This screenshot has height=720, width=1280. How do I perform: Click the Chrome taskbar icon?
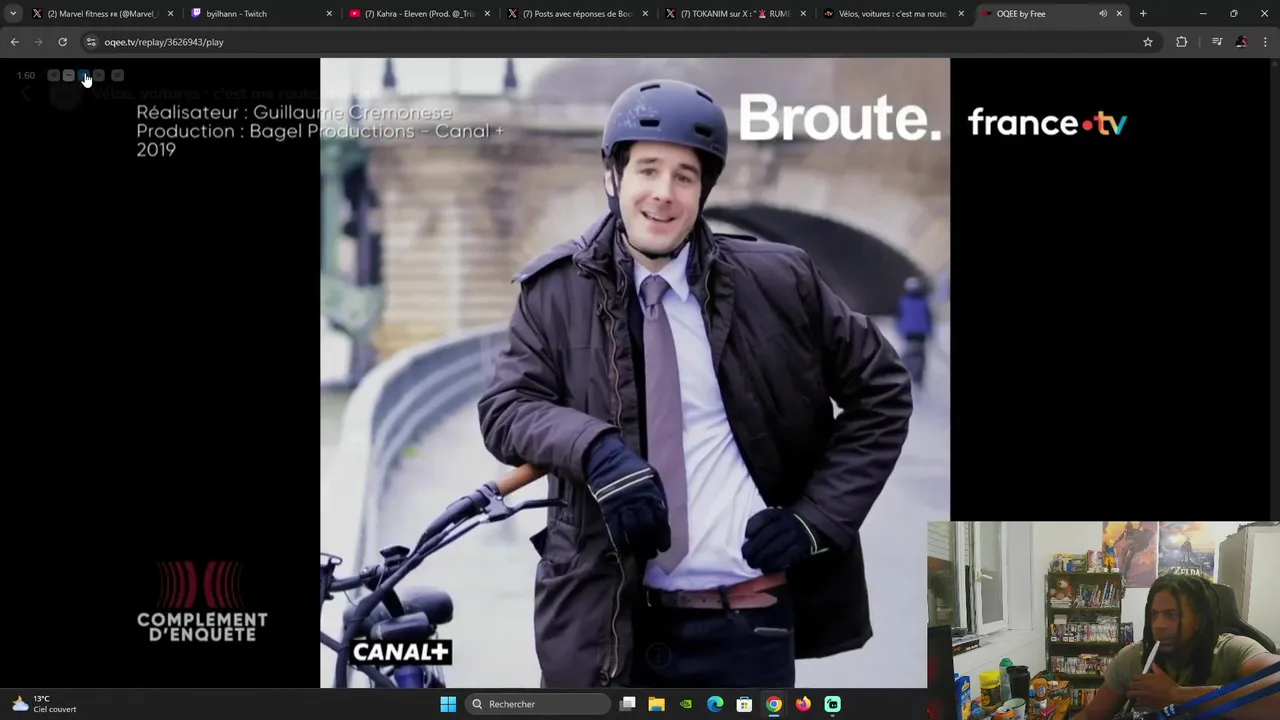click(x=774, y=704)
